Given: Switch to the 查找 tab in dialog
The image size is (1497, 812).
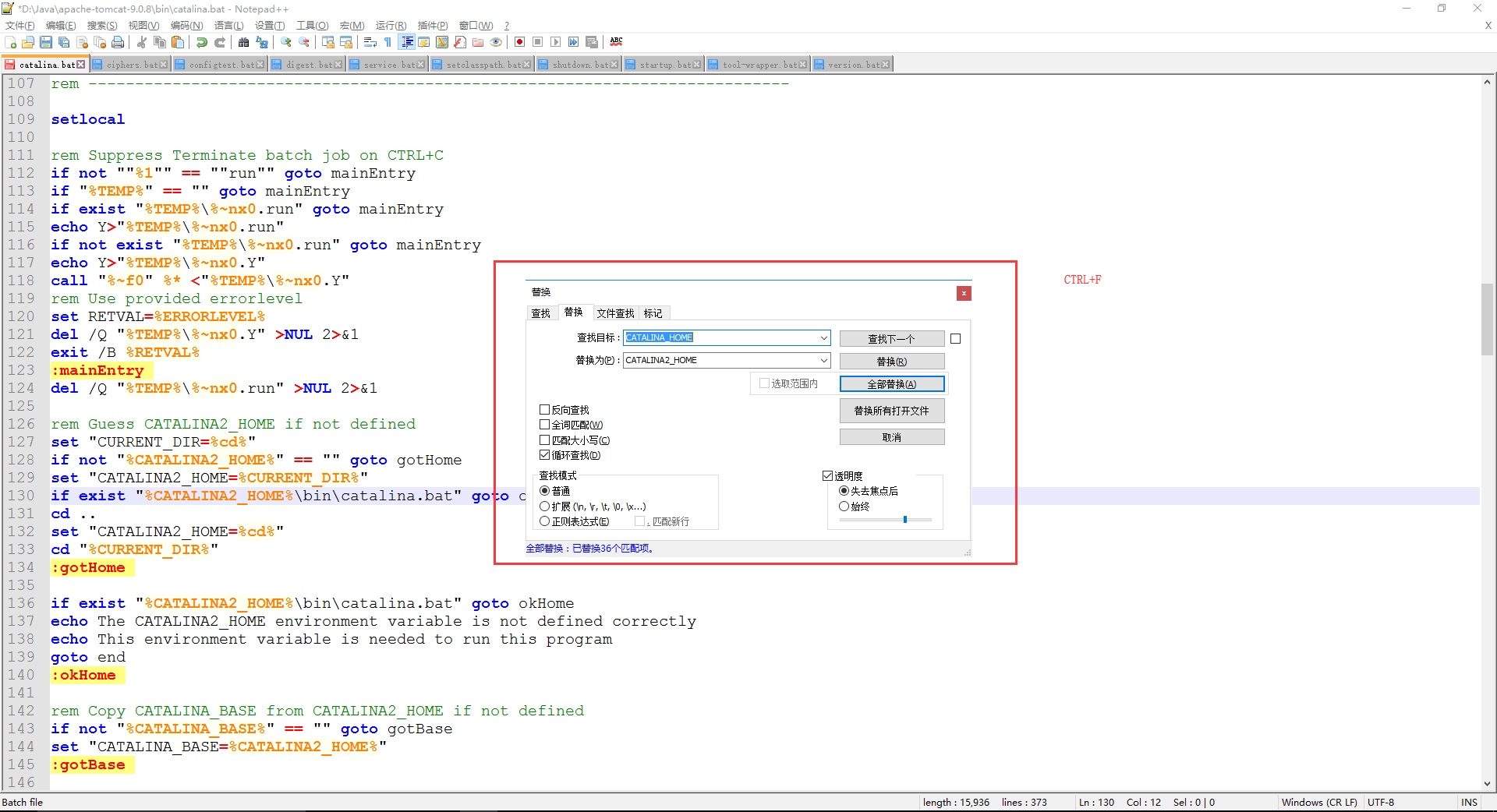Looking at the screenshot, I should click(x=541, y=313).
